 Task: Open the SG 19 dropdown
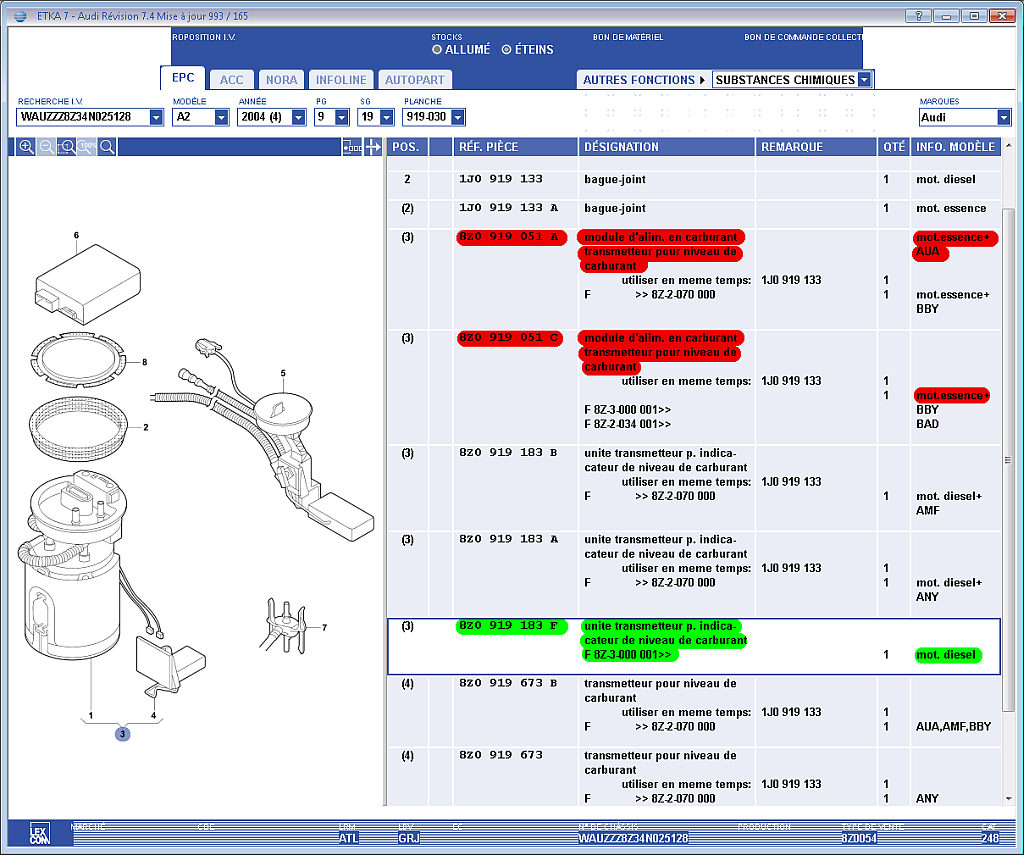(x=387, y=117)
